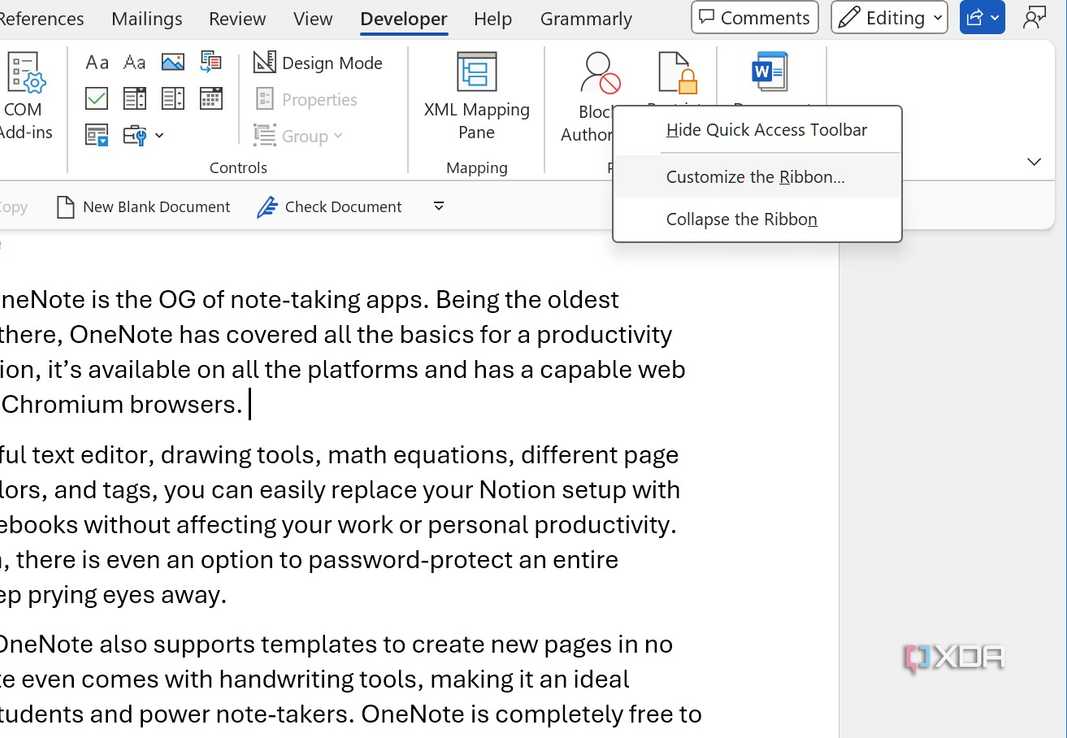
Task: Click the text 'password-protect an entire'
Action: [463, 560]
